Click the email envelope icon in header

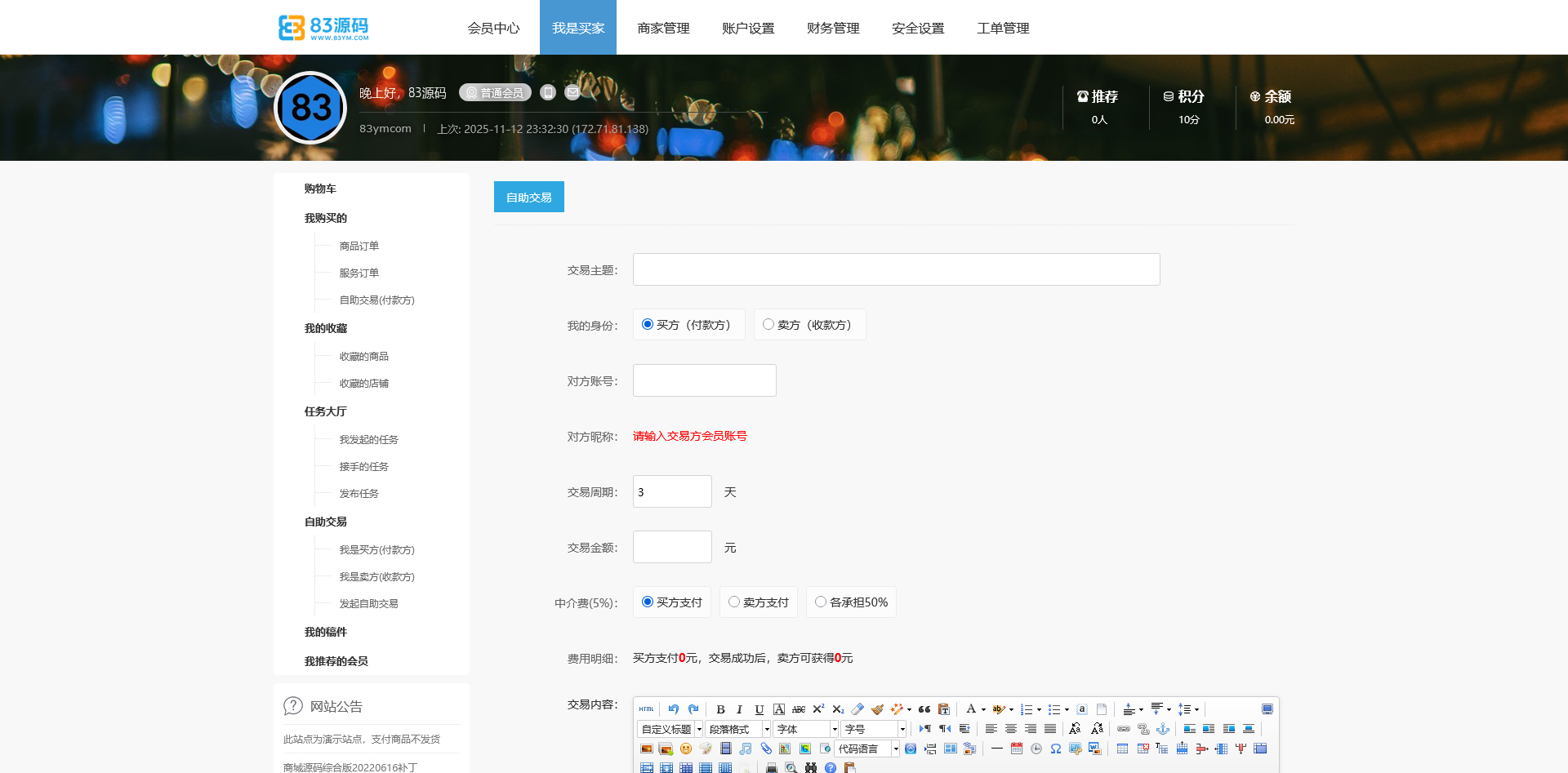(572, 92)
